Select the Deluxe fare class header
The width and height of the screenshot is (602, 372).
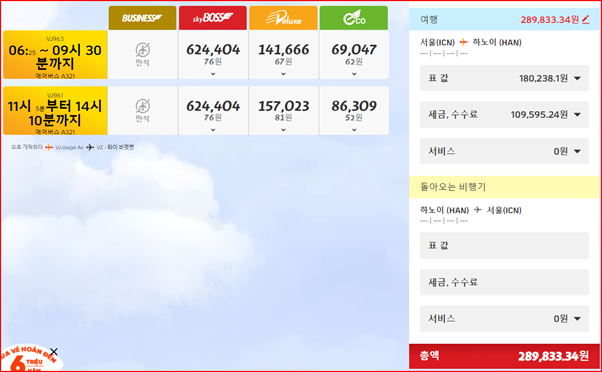click(x=283, y=18)
